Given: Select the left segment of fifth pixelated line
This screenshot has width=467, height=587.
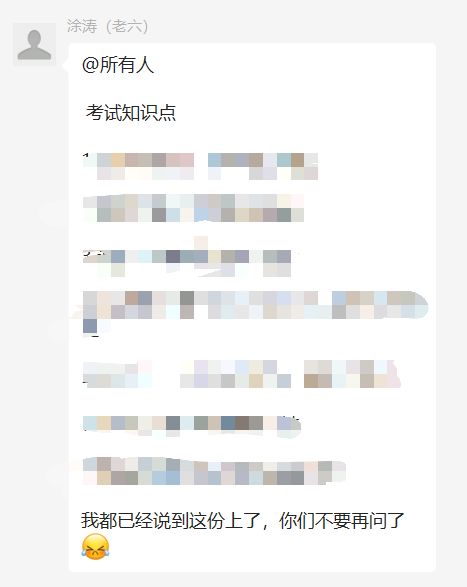Looking at the screenshot, I should 117,374.
